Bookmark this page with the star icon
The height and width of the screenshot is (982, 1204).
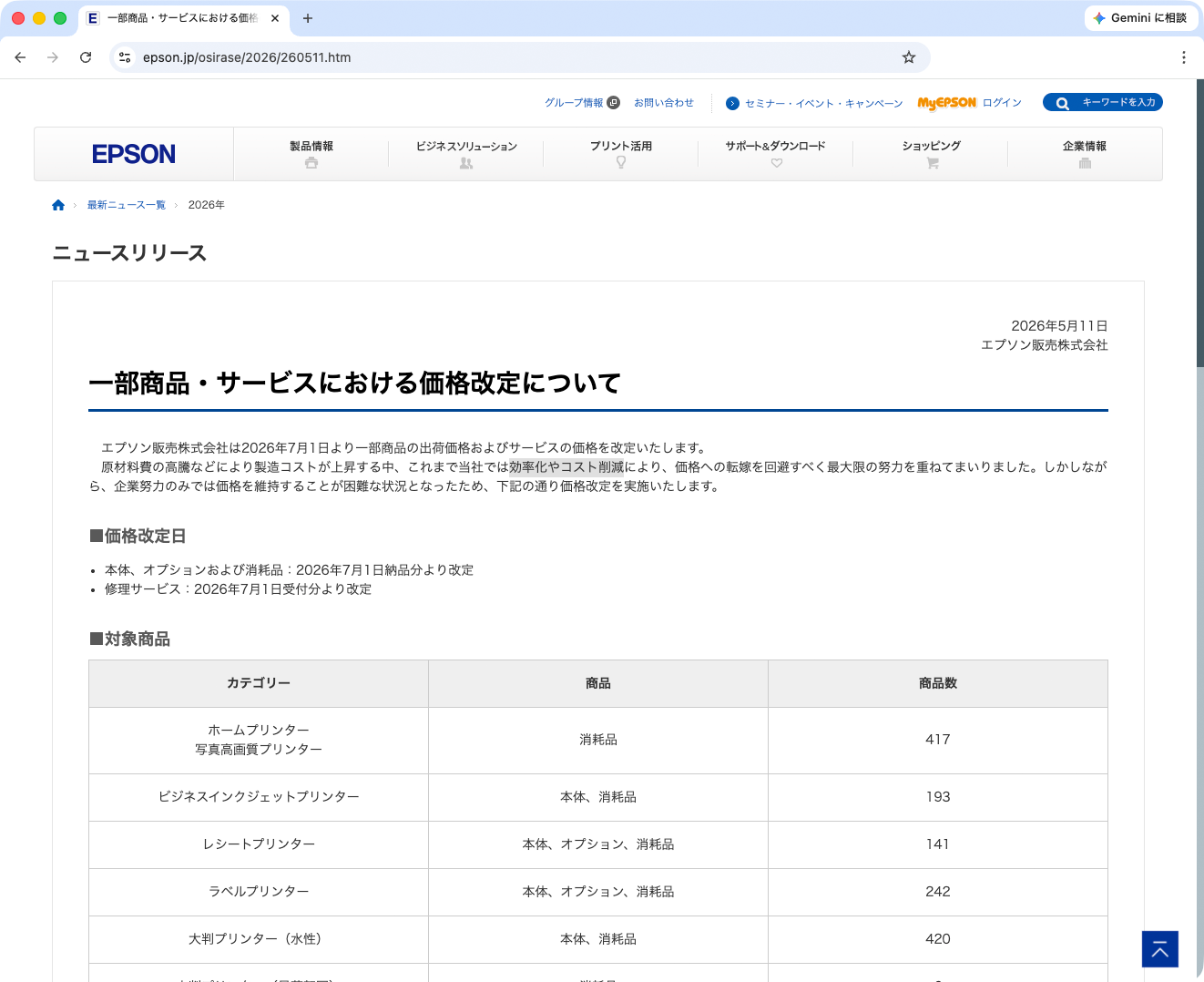pyautogui.click(x=909, y=57)
